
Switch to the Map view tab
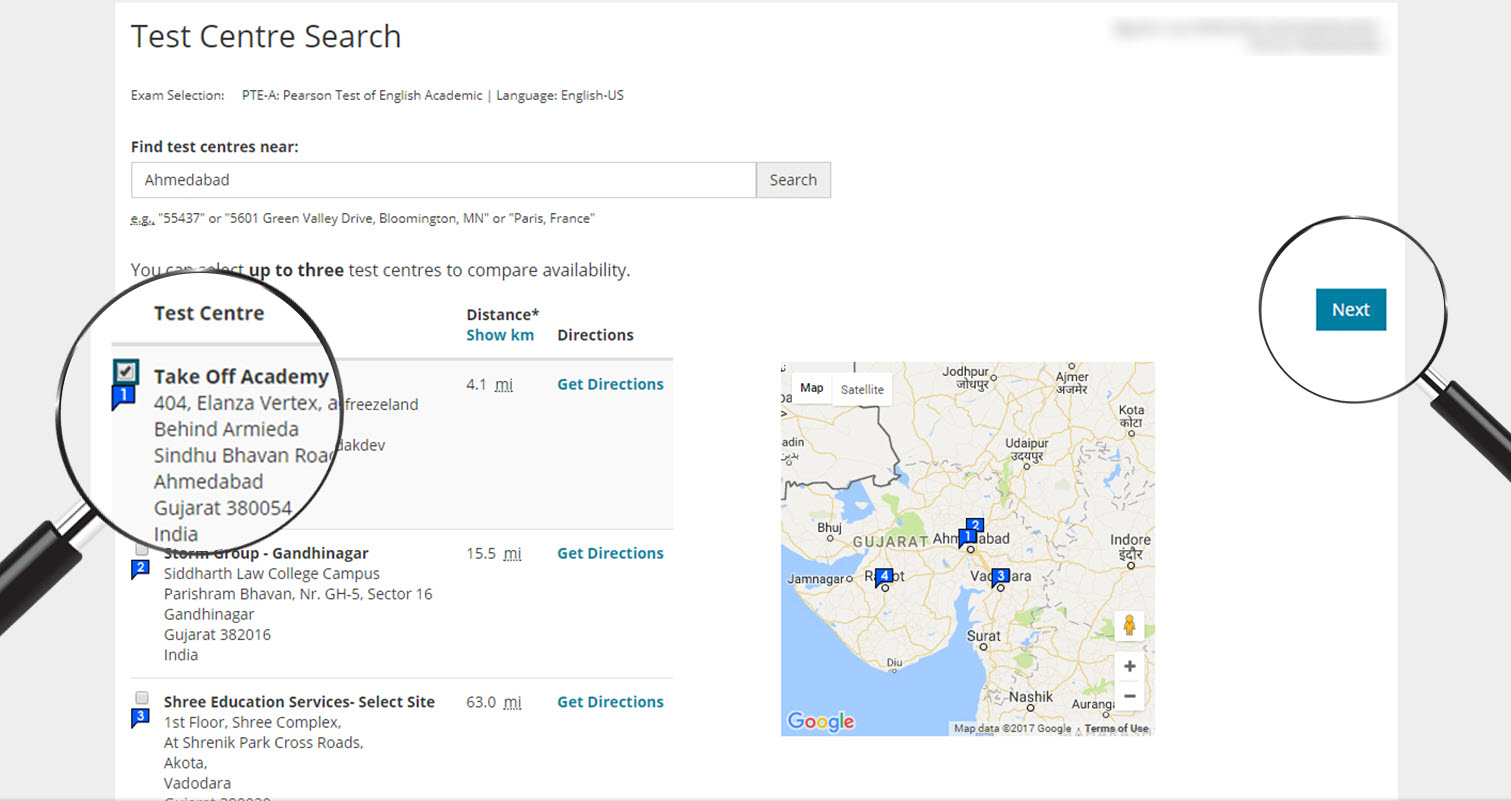click(x=812, y=388)
